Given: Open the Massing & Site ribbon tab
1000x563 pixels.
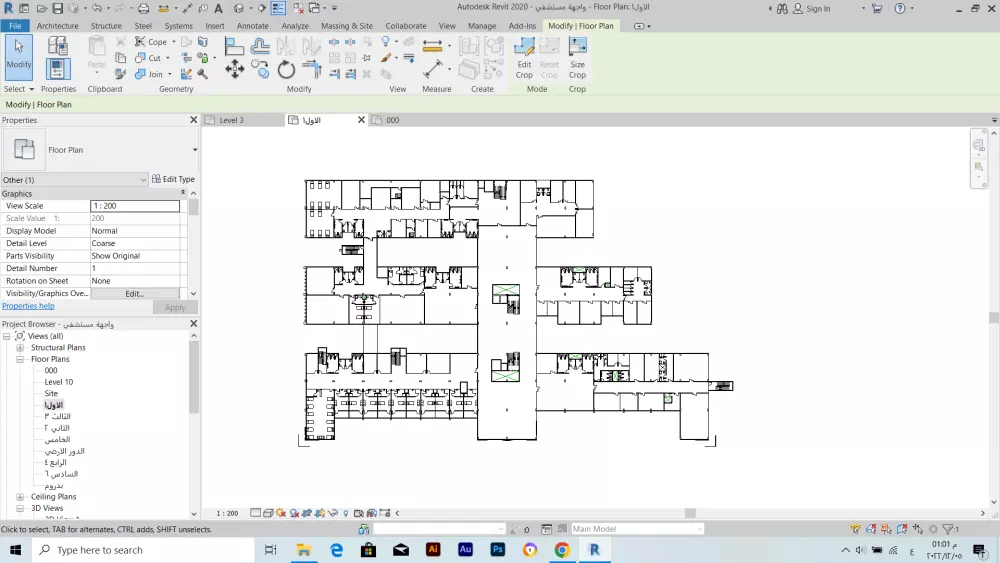Looking at the screenshot, I should pyautogui.click(x=347, y=26).
